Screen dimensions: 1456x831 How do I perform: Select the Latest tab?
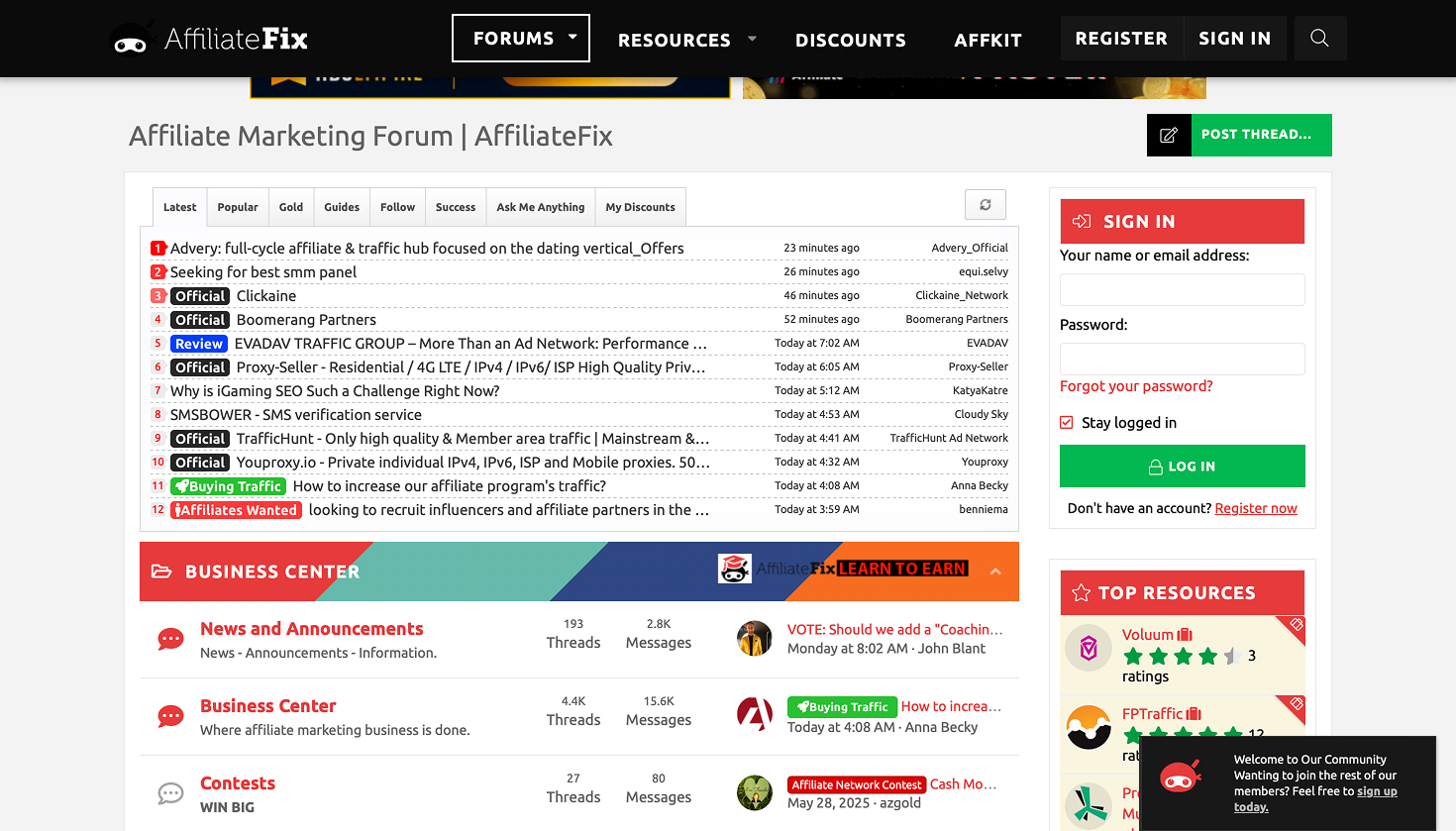coord(180,207)
